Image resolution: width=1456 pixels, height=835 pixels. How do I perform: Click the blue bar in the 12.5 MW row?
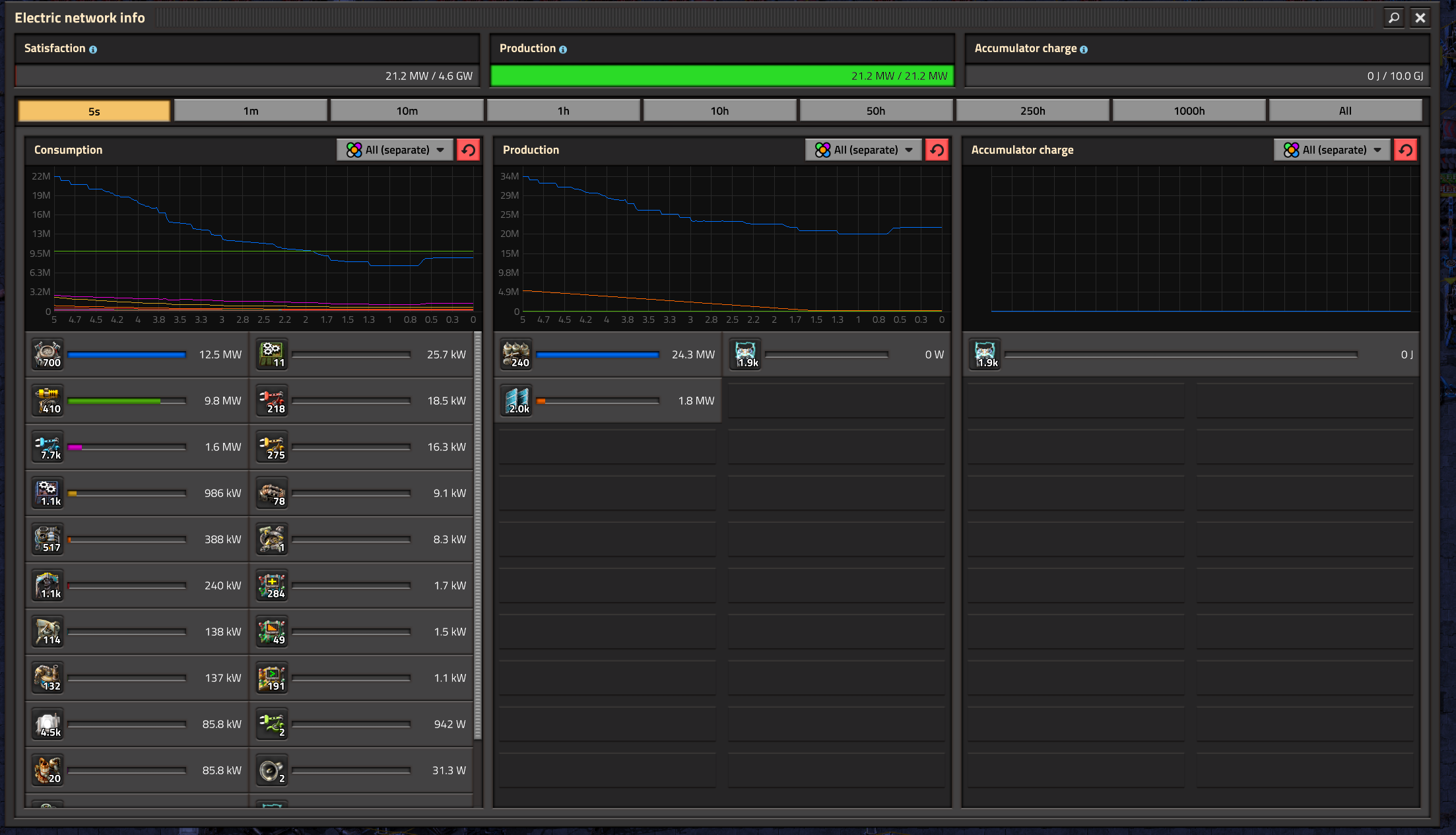click(127, 354)
